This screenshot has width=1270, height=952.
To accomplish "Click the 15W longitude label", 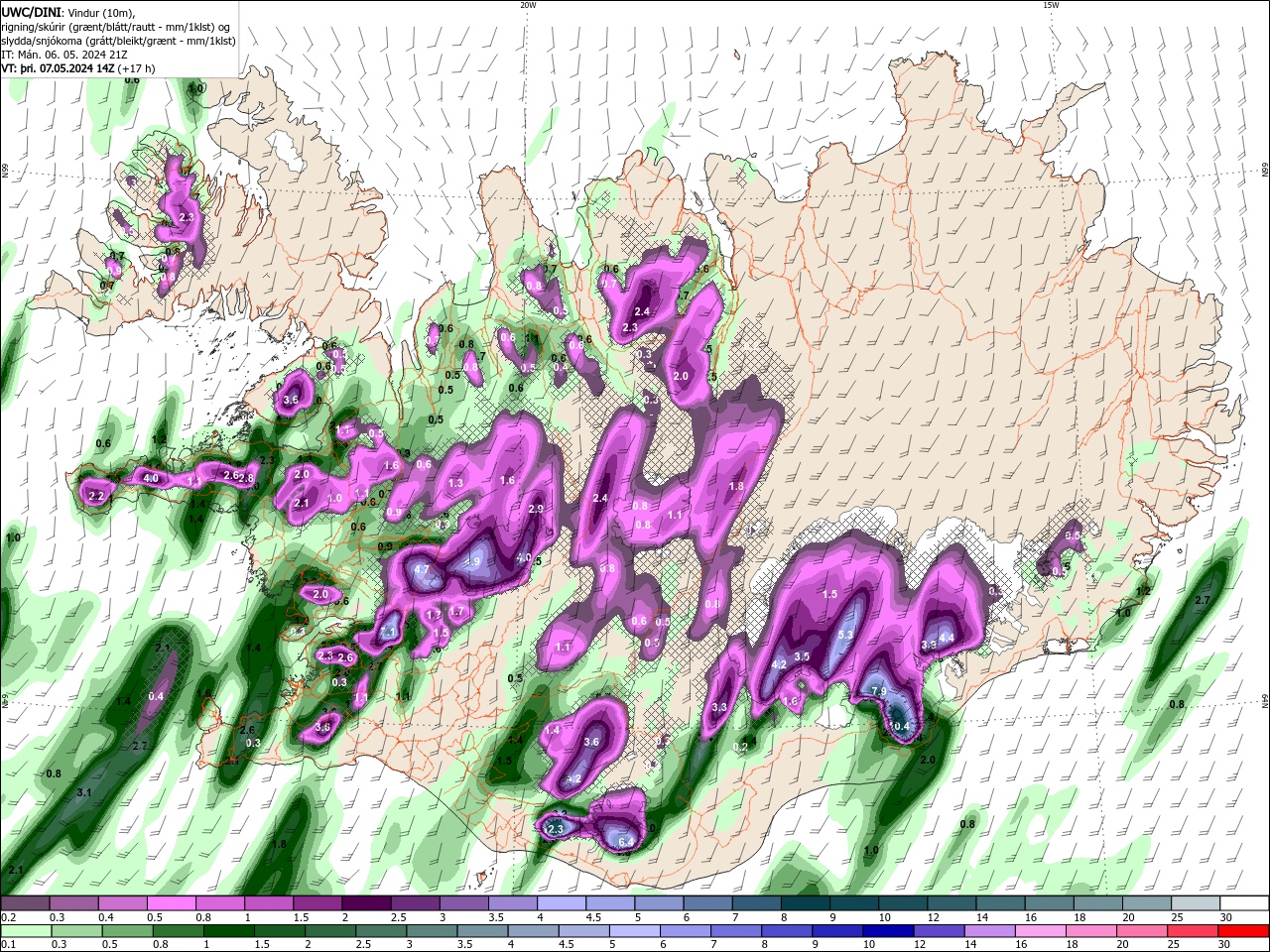I will [1050, 5].
